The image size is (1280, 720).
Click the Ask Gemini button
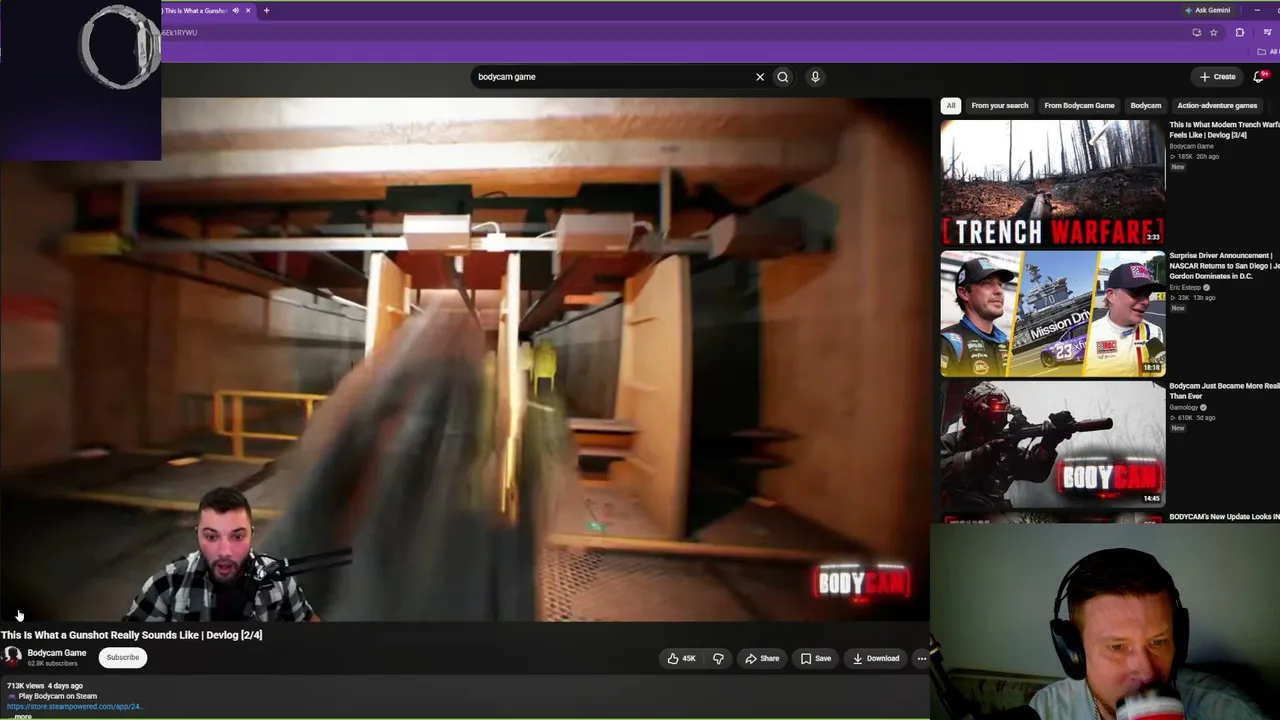1208,10
